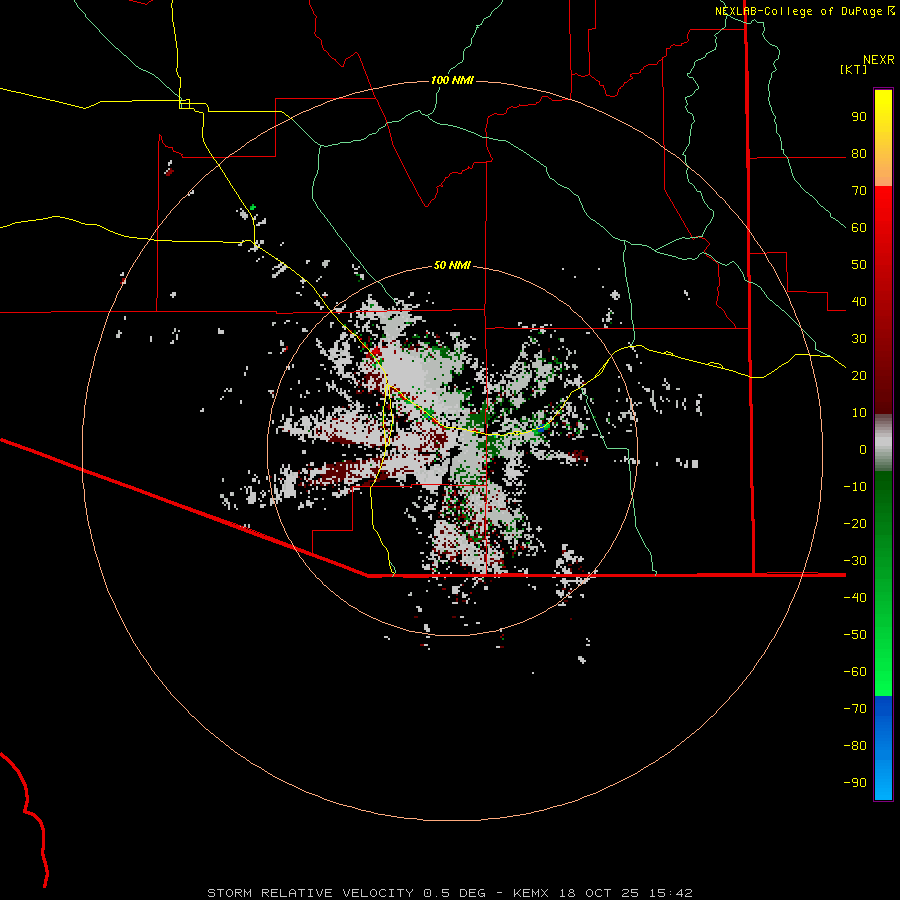
Task: Click the '-30' value on the velocity scale
Action: (x=855, y=561)
